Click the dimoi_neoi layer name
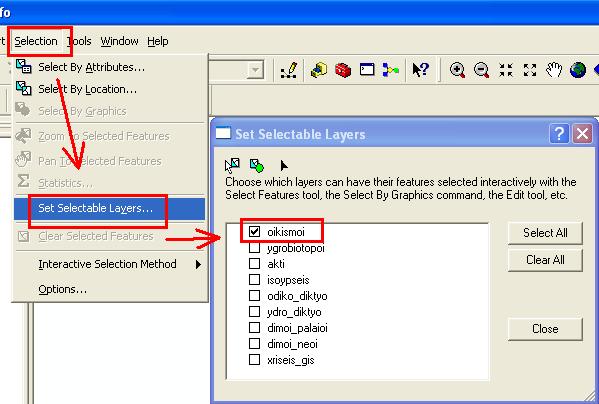The image size is (599, 404). click(x=292, y=344)
